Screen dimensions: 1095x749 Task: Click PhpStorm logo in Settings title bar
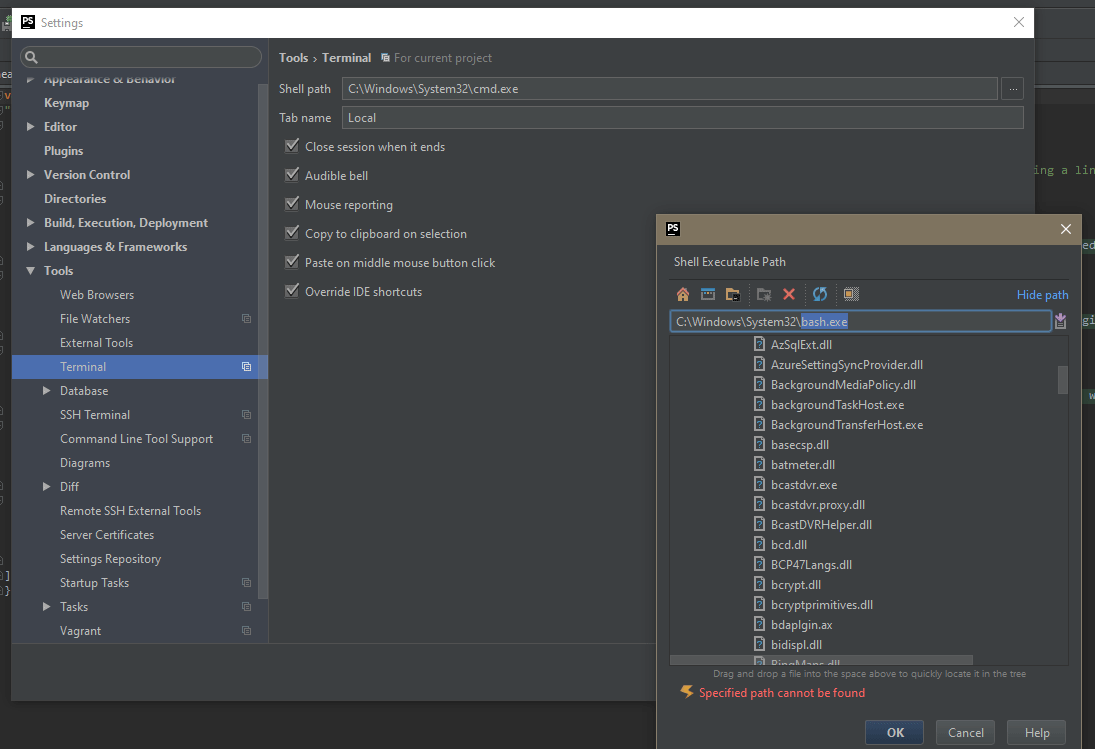coord(28,22)
